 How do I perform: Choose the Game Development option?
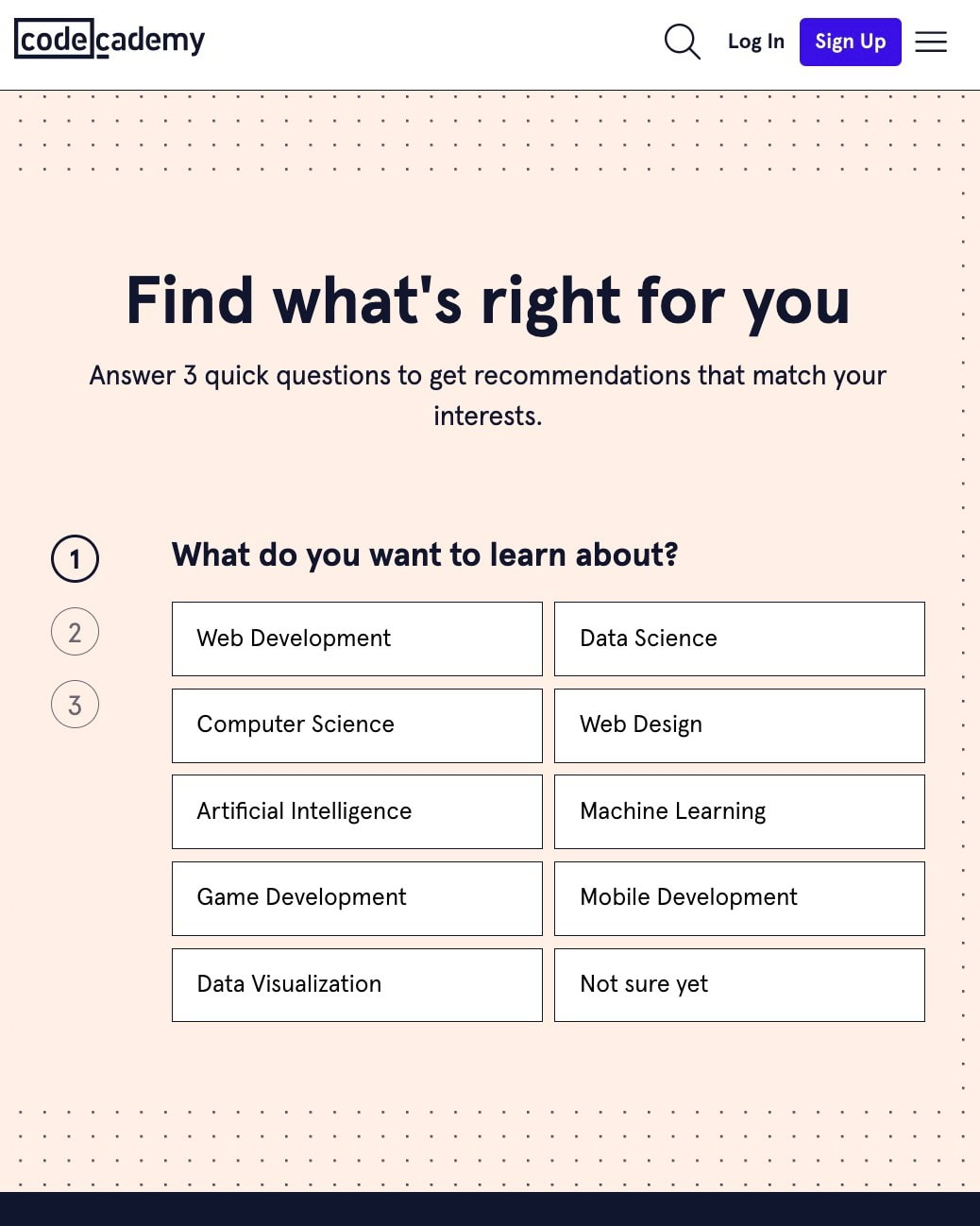pyautogui.click(x=357, y=898)
